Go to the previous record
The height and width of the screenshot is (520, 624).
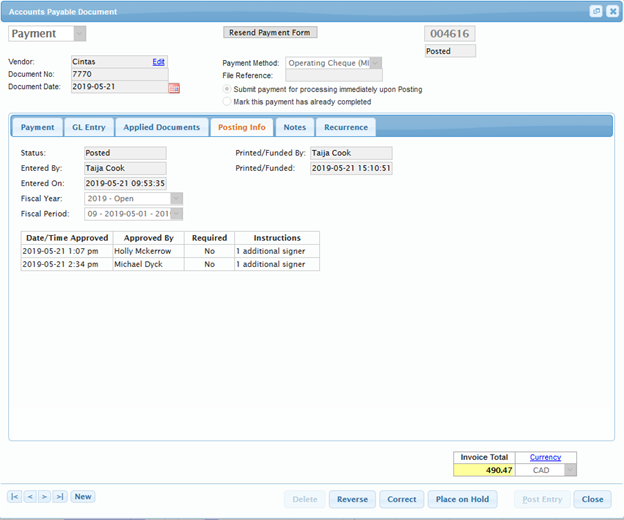(30, 496)
